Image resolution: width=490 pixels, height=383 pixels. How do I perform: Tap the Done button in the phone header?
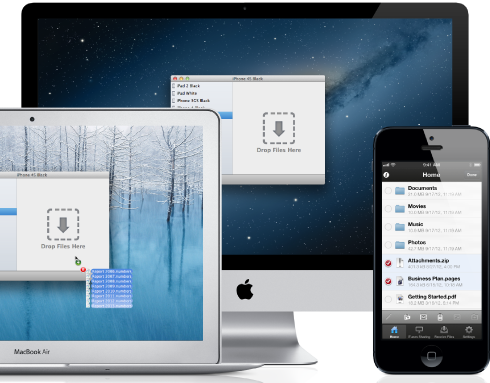pyautogui.click(x=472, y=175)
